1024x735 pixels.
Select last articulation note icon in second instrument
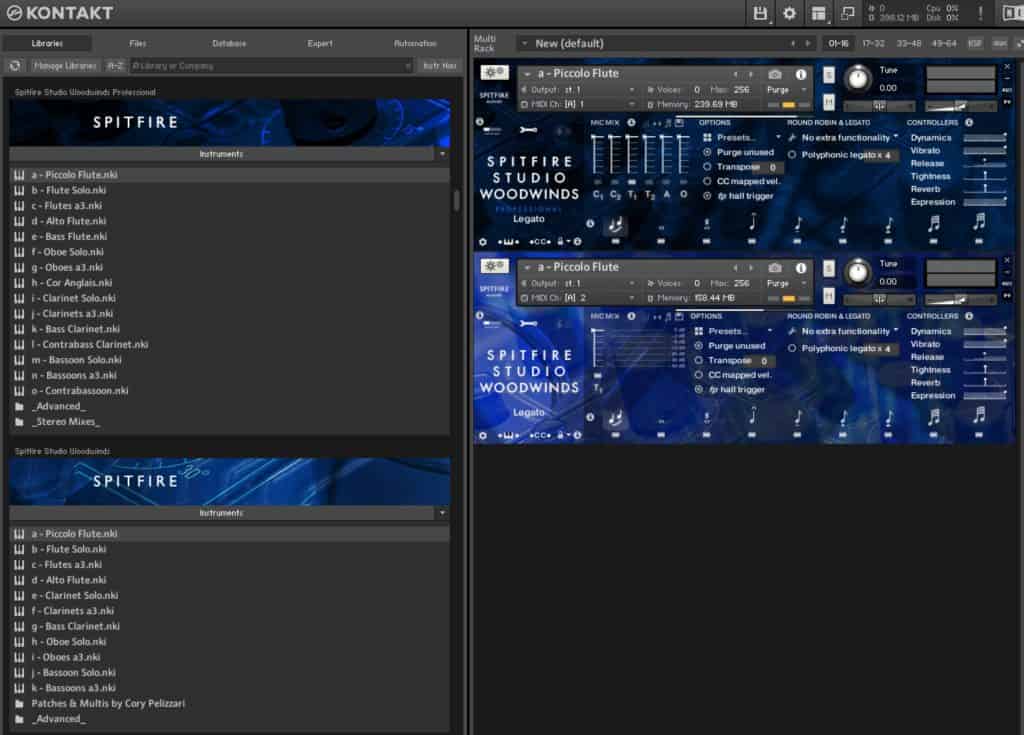[x=978, y=416]
